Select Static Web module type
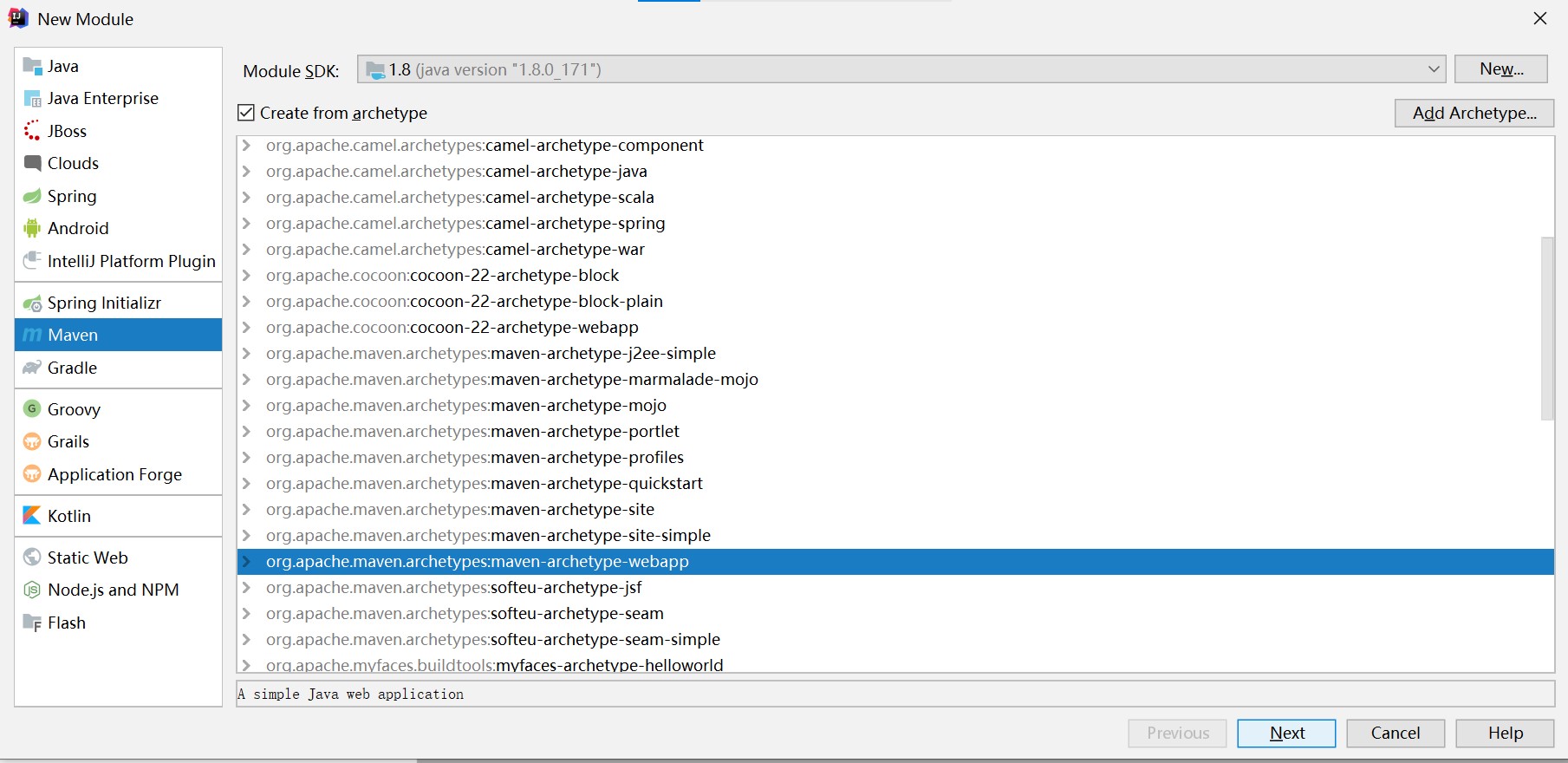The height and width of the screenshot is (763, 1568). (x=118, y=557)
